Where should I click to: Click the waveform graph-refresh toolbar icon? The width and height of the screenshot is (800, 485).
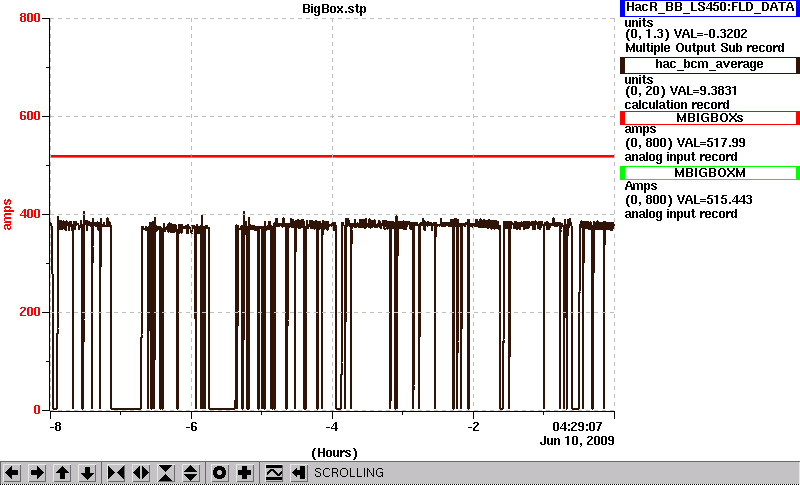click(274, 473)
